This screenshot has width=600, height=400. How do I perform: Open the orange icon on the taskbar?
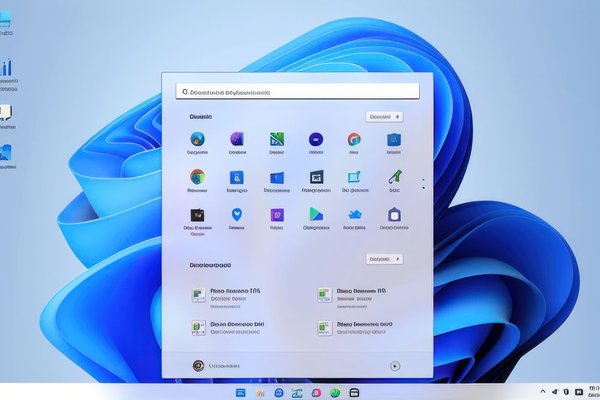point(260,393)
